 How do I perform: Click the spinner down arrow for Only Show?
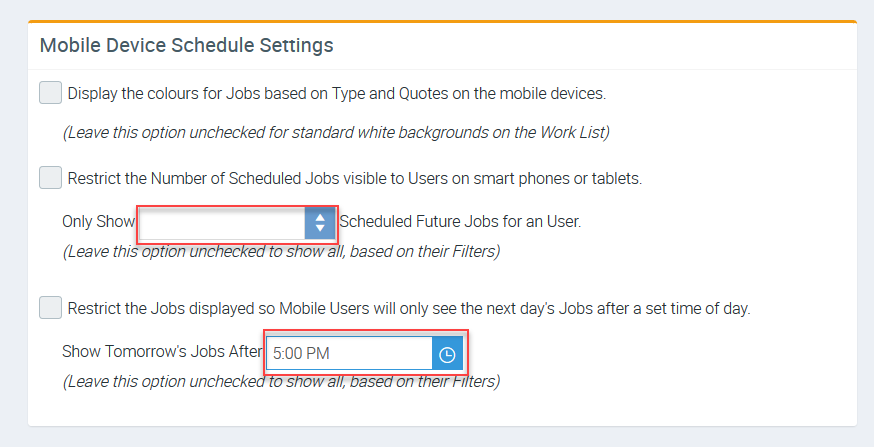pos(320,229)
